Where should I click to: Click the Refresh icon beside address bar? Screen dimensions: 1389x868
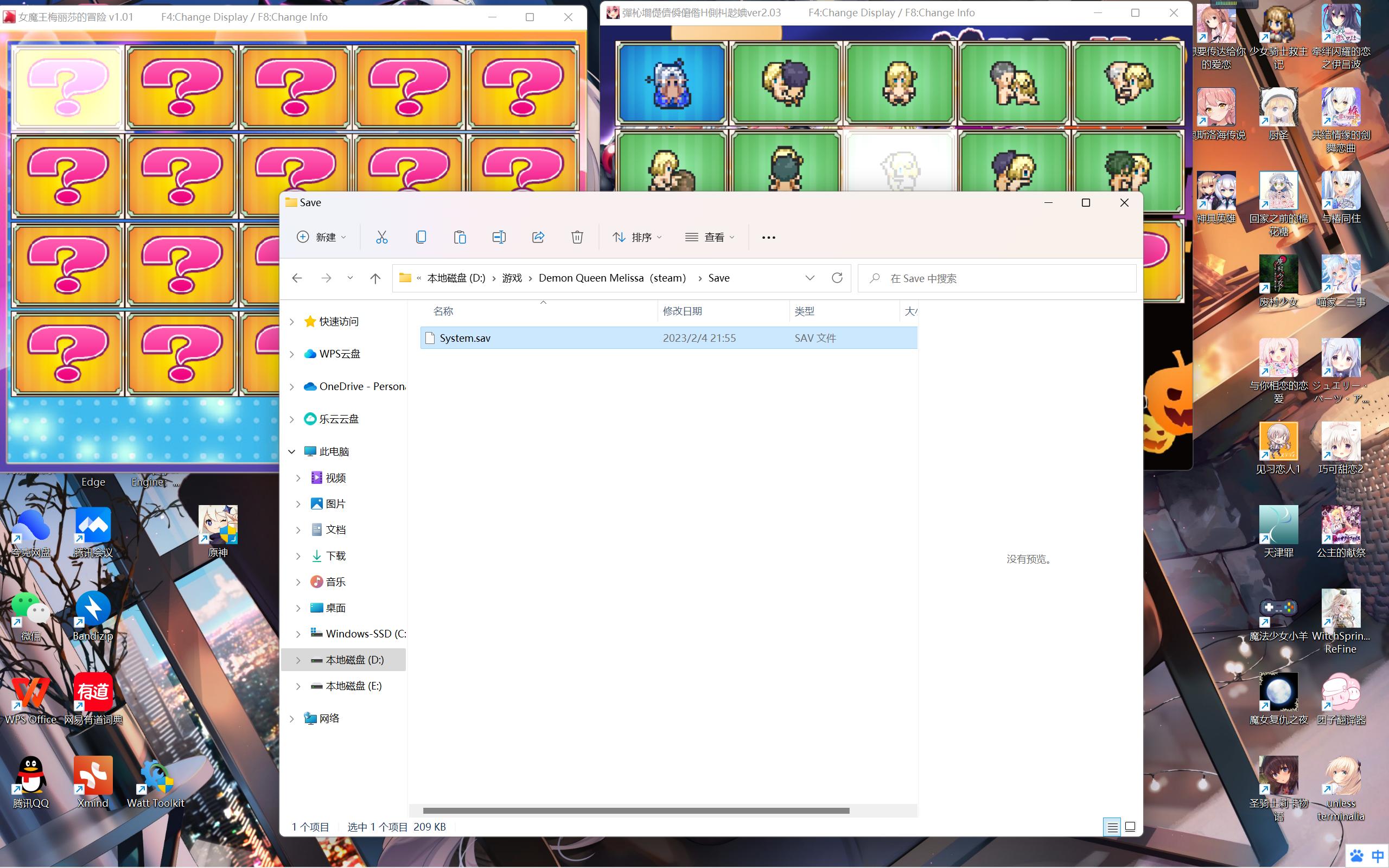[x=837, y=278]
